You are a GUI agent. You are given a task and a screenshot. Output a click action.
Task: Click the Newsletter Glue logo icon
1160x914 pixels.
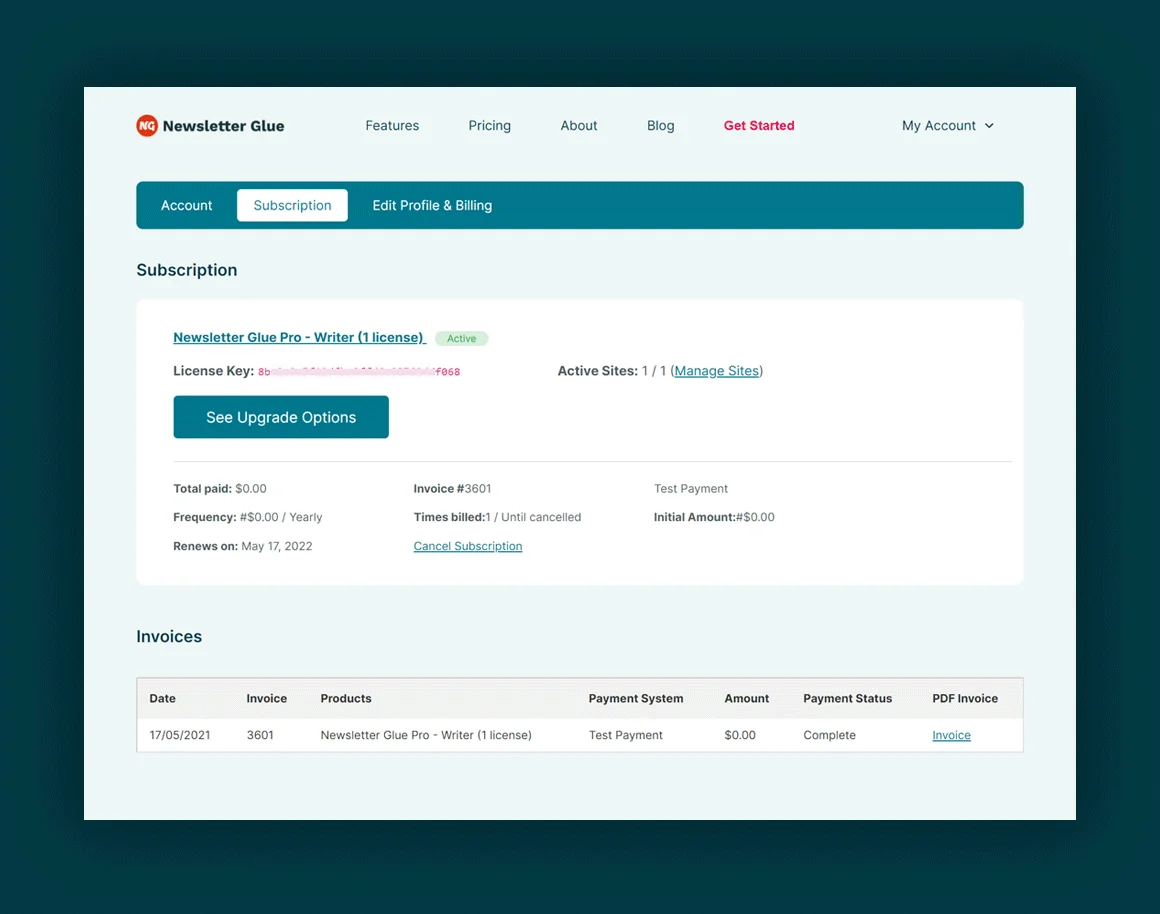(147, 126)
